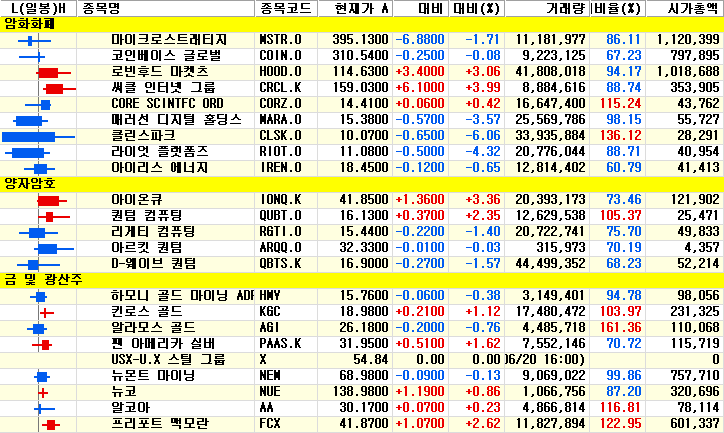This screenshot has width=724, height=433.
Task: Select stock name 써클 인터넷 그룹
Action: tap(163, 88)
